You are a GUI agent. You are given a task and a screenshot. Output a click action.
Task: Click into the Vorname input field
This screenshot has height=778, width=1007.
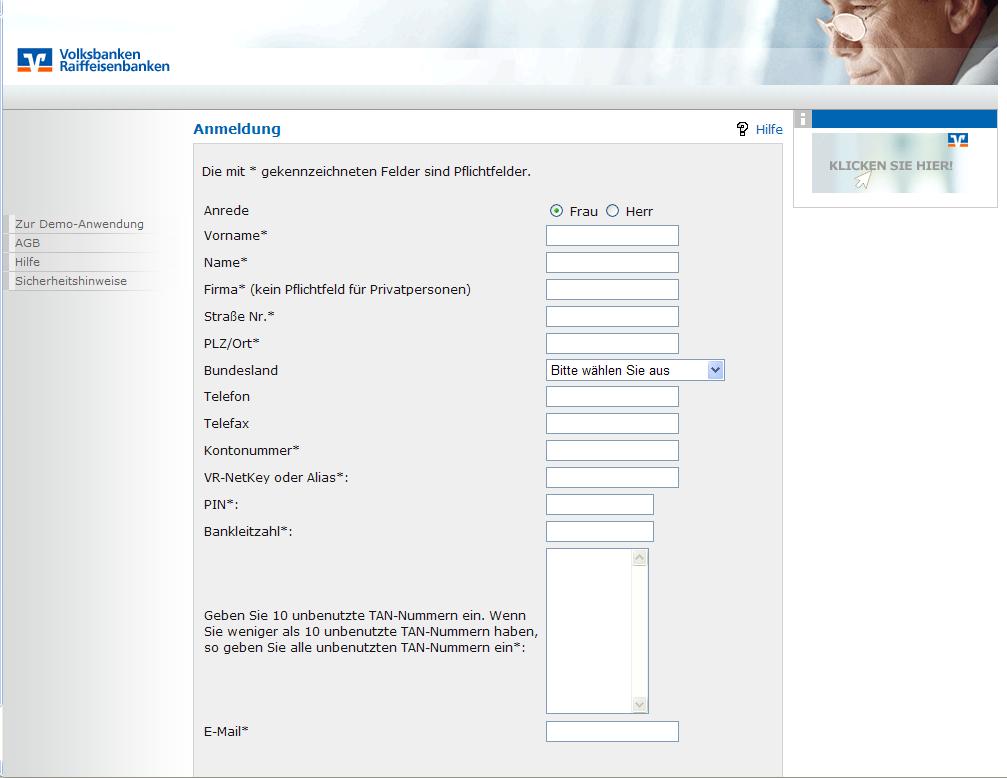click(612, 236)
